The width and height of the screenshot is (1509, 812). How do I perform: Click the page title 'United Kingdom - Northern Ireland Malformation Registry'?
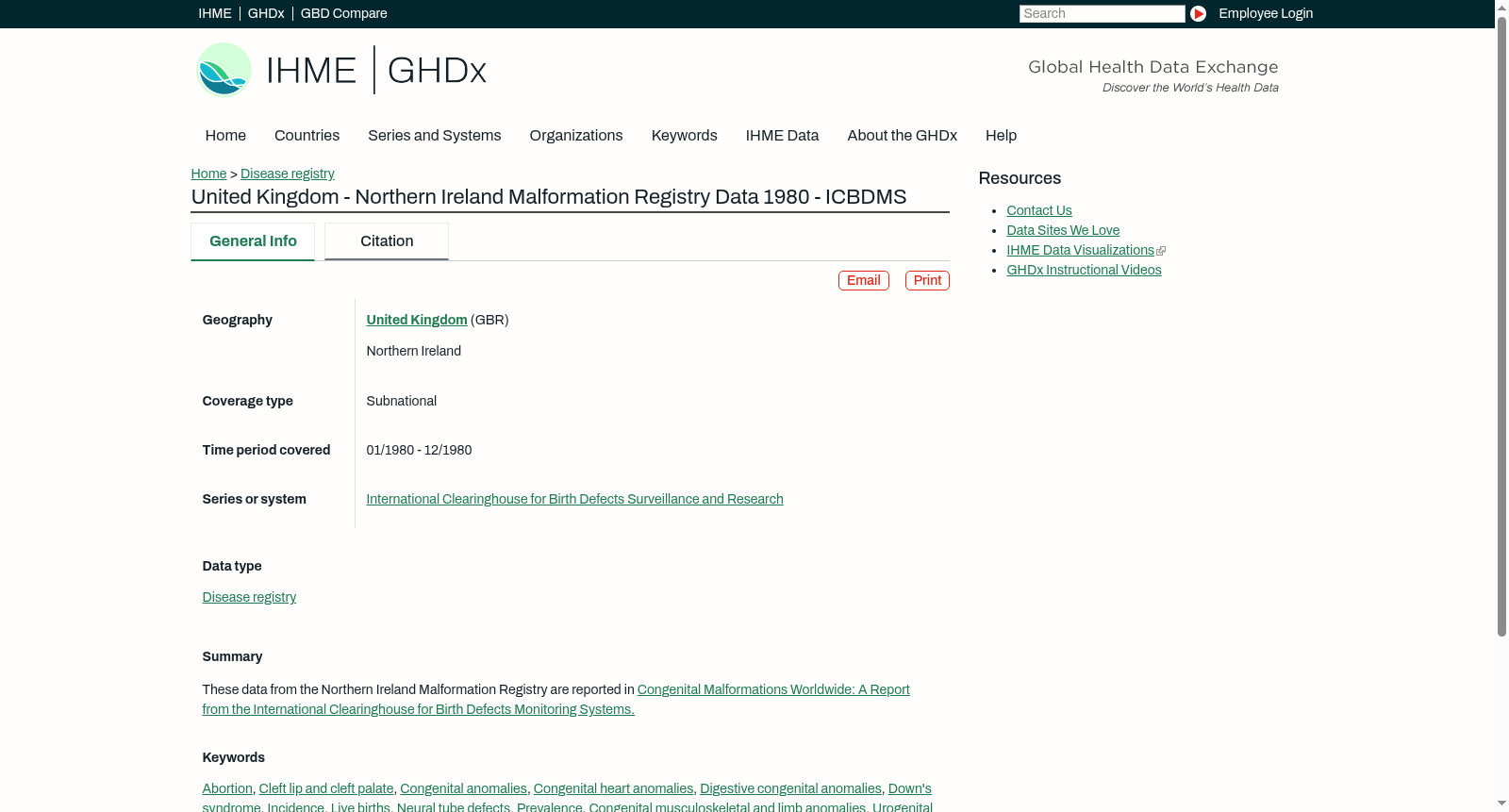point(549,197)
